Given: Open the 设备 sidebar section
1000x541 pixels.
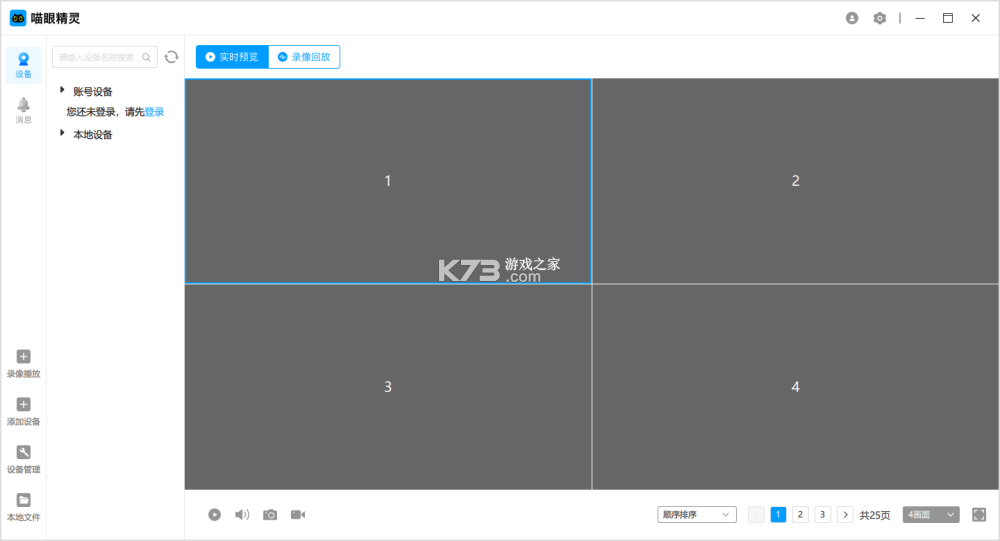Looking at the screenshot, I should 24,65.
